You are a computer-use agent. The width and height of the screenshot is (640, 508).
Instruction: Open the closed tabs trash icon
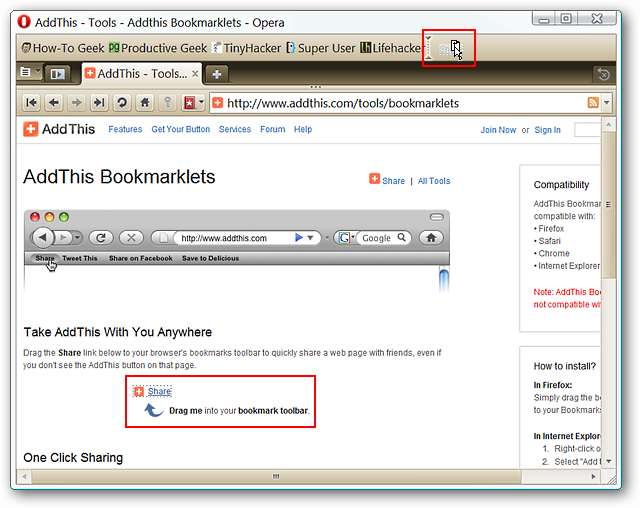pos(604,74)
